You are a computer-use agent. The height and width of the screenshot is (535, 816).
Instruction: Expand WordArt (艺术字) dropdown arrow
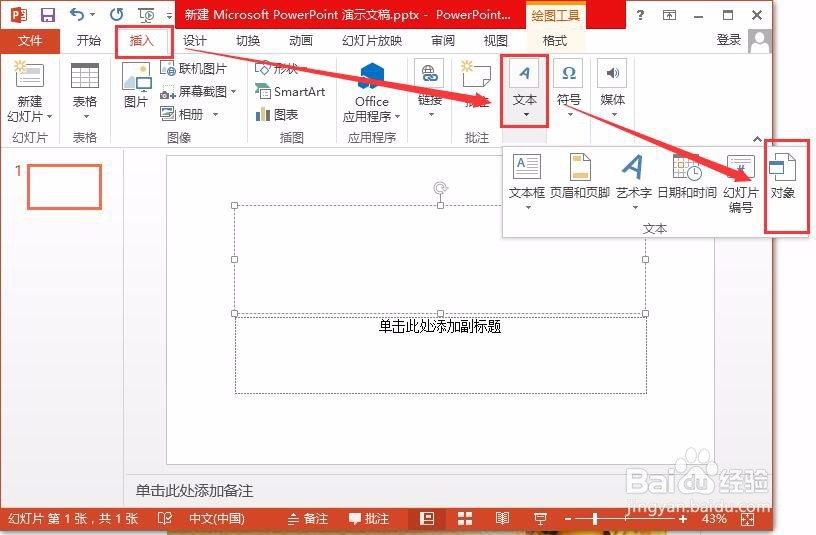(634, 207)
